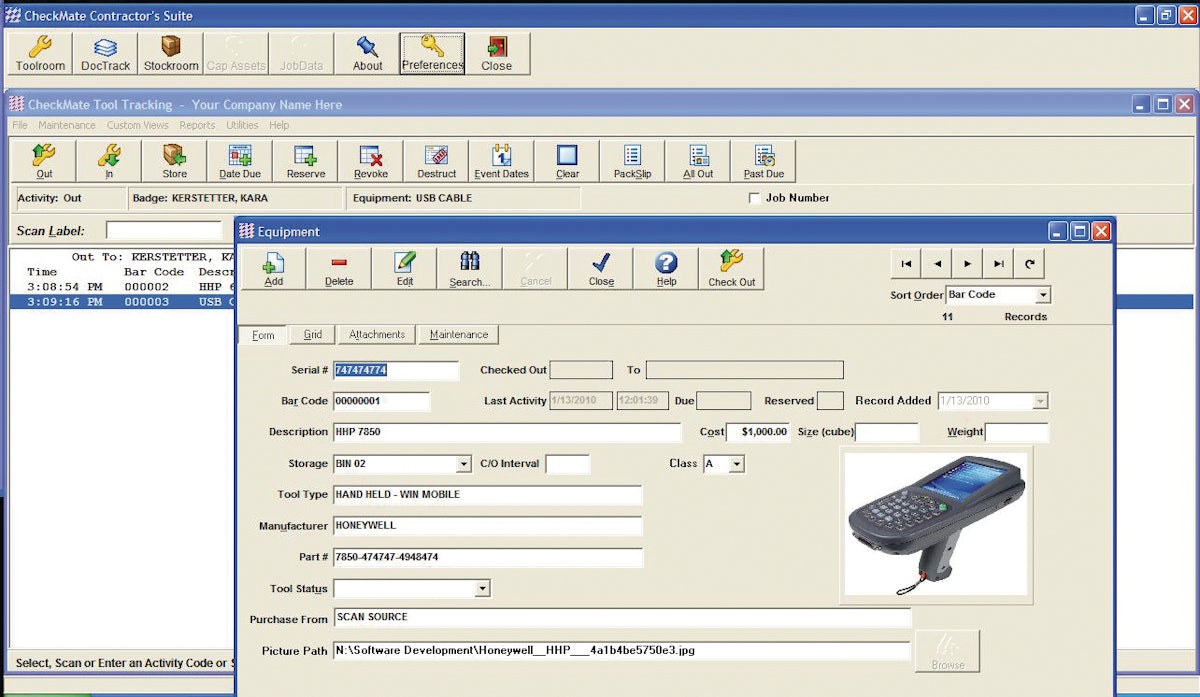Screen dimensions: 1200x697
Task: Open the Class selection dropdown
Action: tap(734, 463)
